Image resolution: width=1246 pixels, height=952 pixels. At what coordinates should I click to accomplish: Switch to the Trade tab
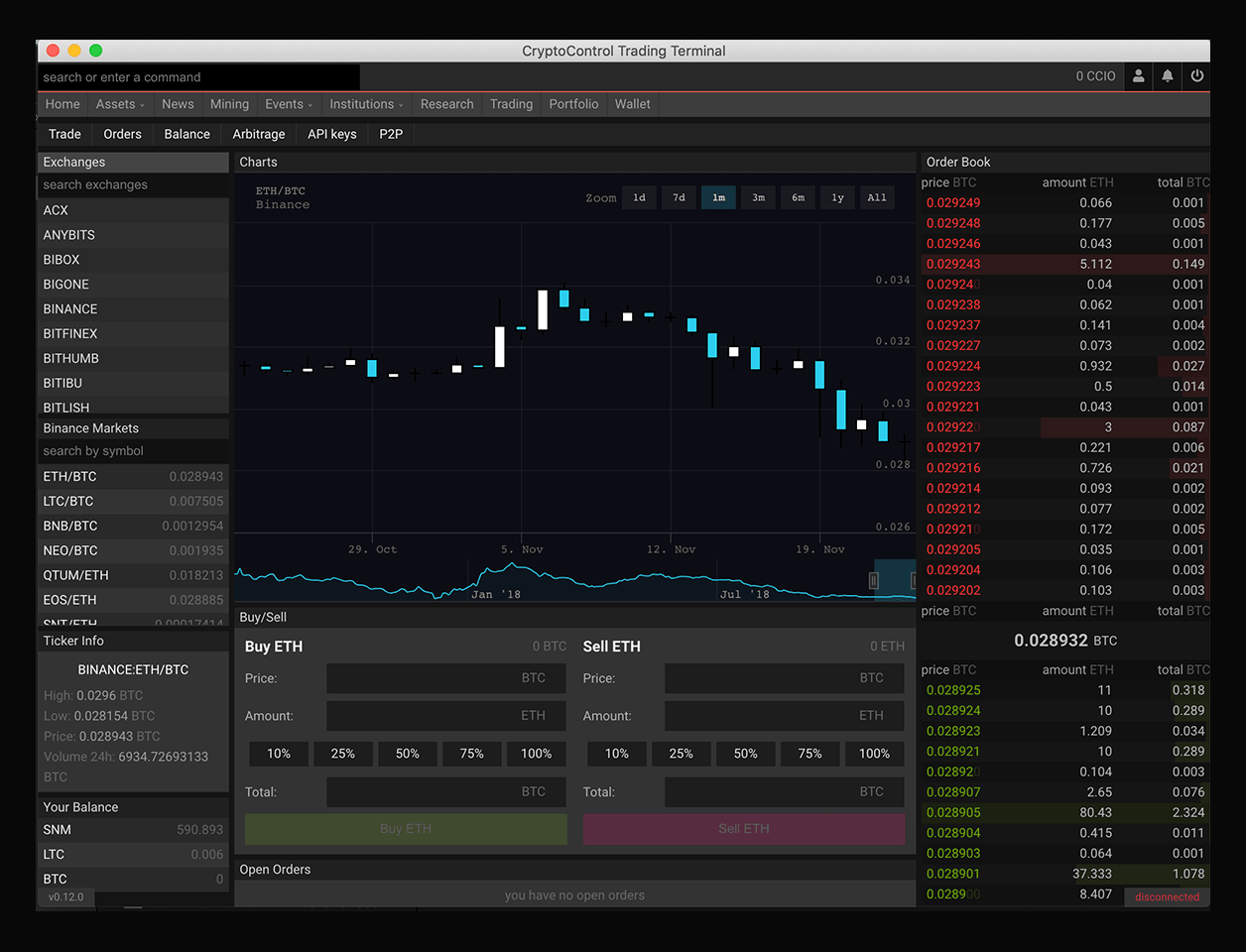pyautogui.click(x=64, y=134)
